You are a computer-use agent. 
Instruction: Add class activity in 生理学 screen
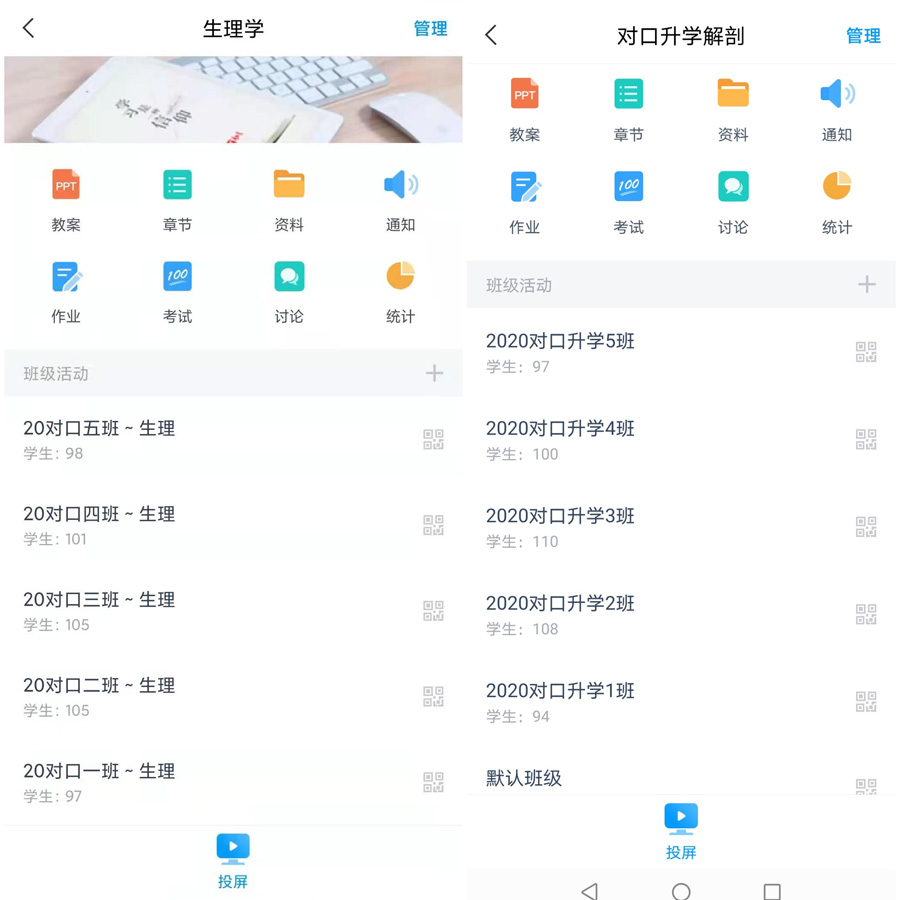coord(434,374)
